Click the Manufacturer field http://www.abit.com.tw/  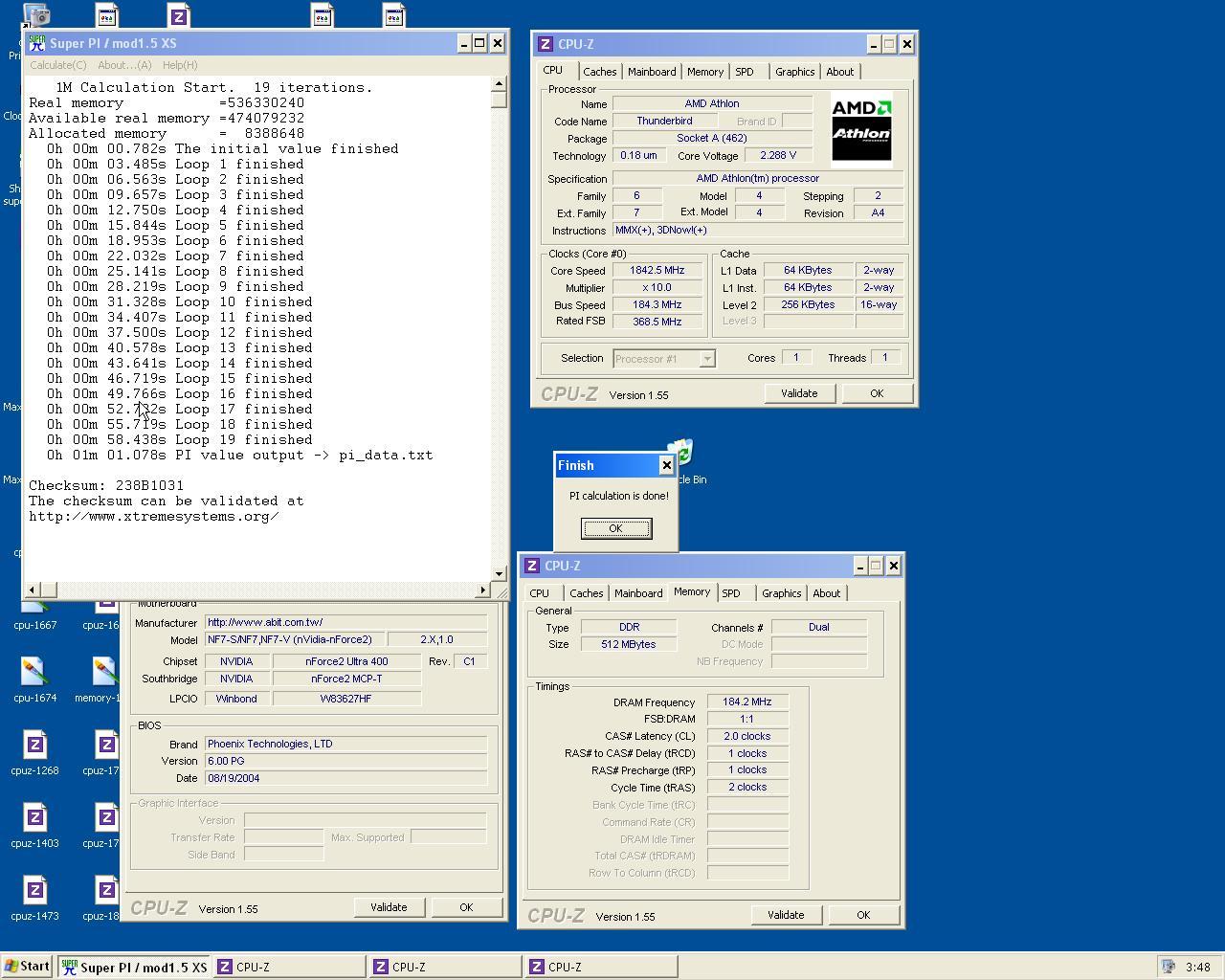[x=346, y=623]
